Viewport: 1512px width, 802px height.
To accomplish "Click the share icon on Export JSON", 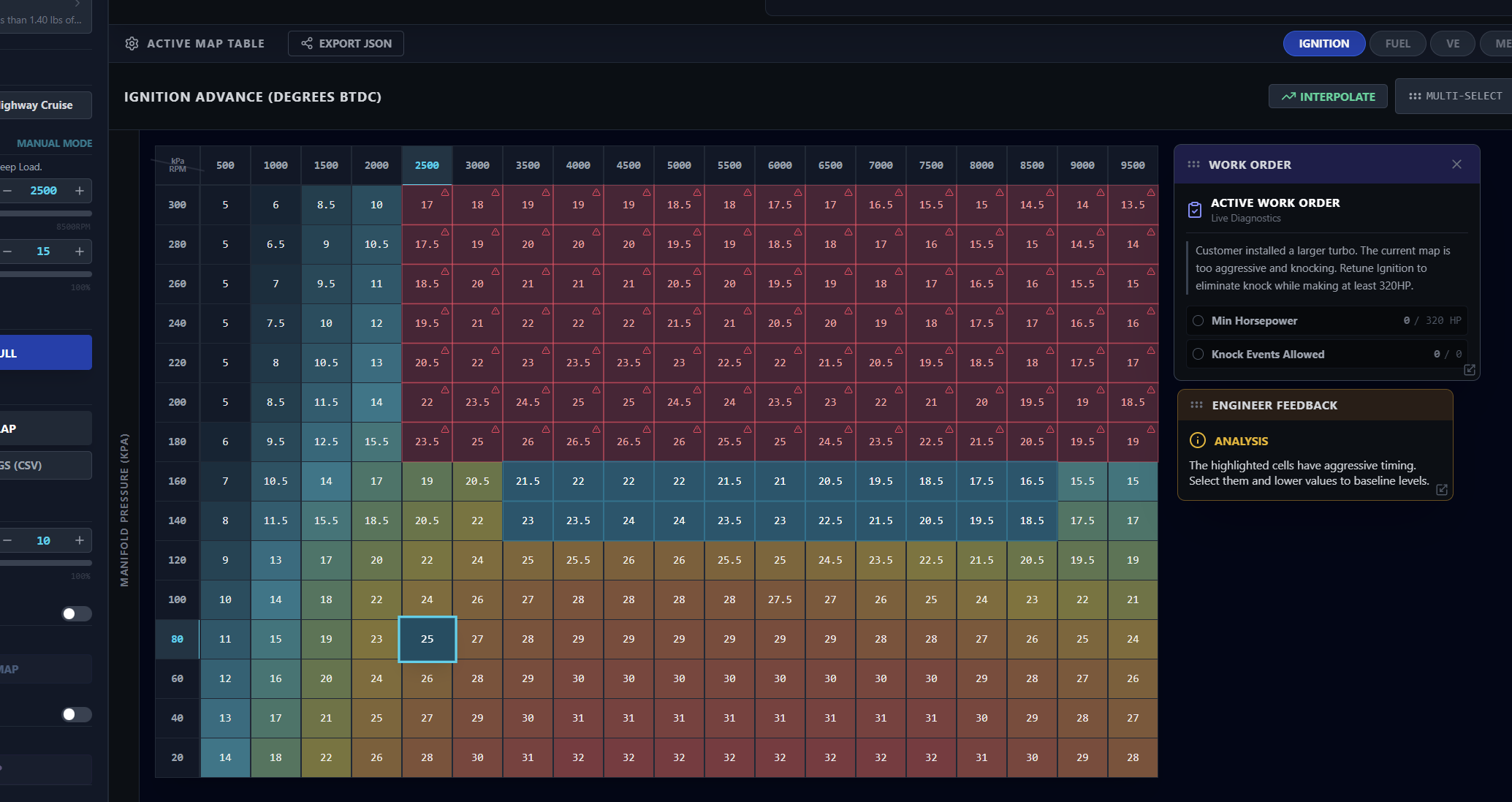I will (x=307, y=44).
